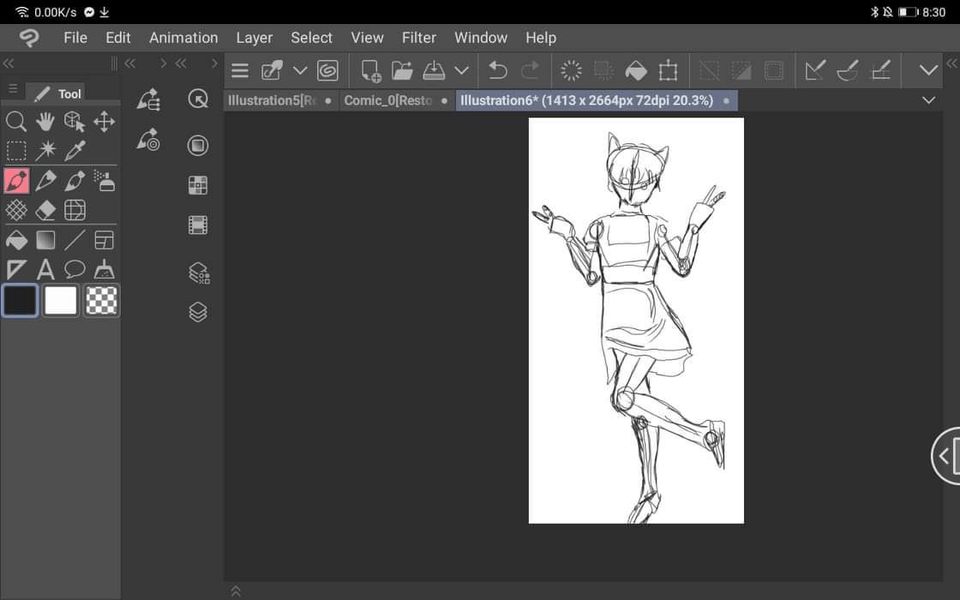
Task: Select the Zoom magnifier tool
Action: click(x=17, y=121)
